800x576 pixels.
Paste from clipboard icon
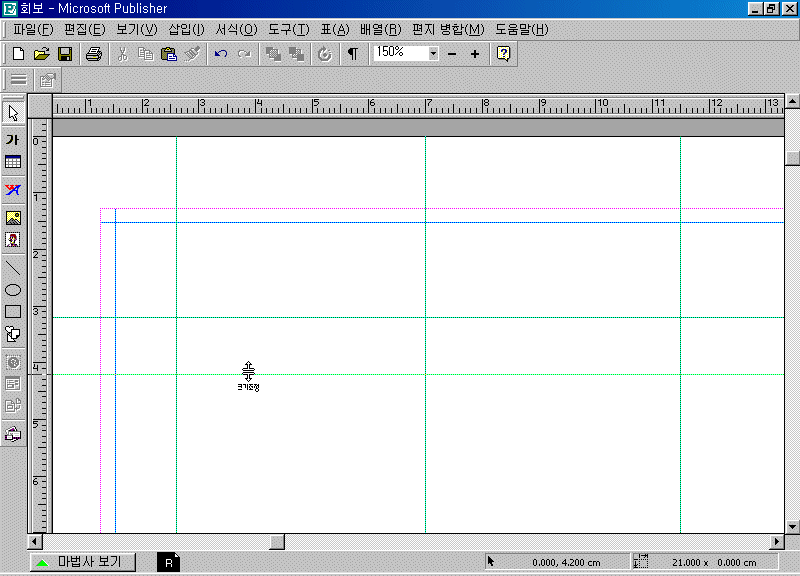coord(169,54)
